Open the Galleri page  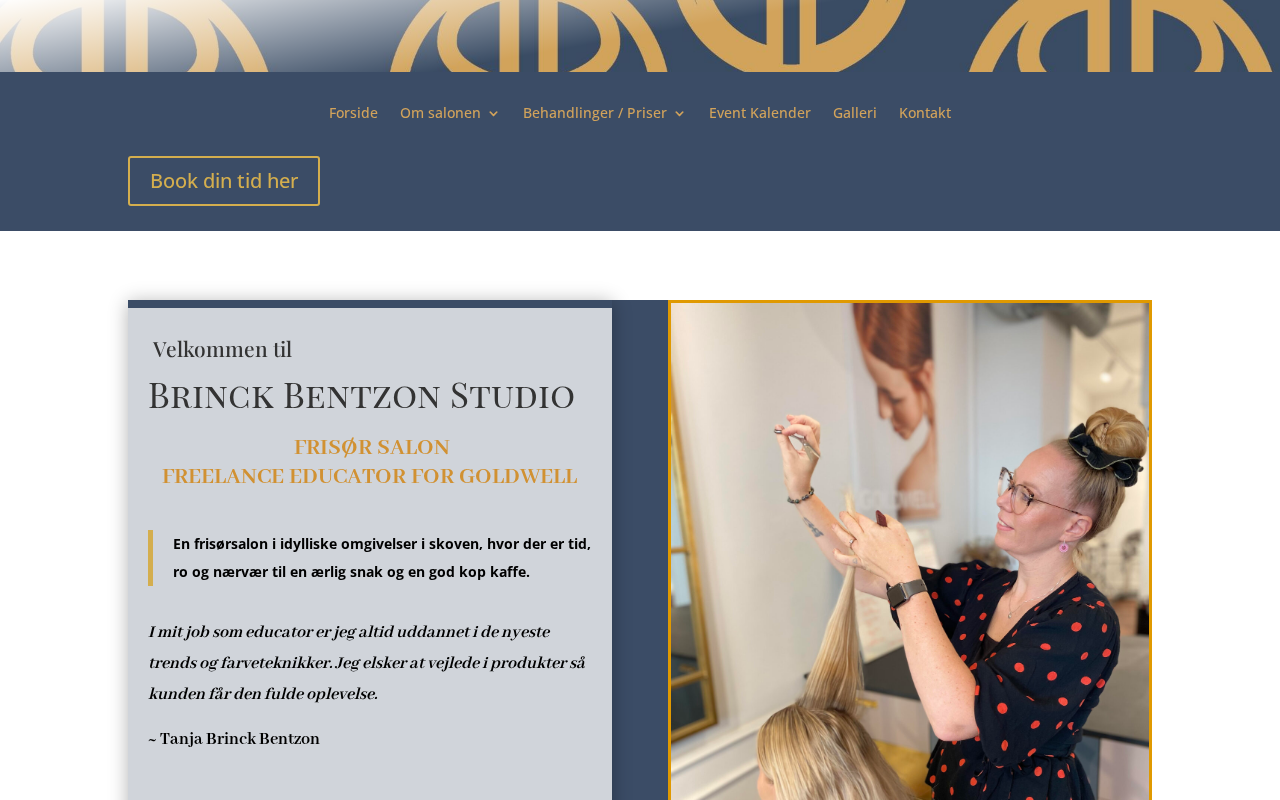point(855,113)
